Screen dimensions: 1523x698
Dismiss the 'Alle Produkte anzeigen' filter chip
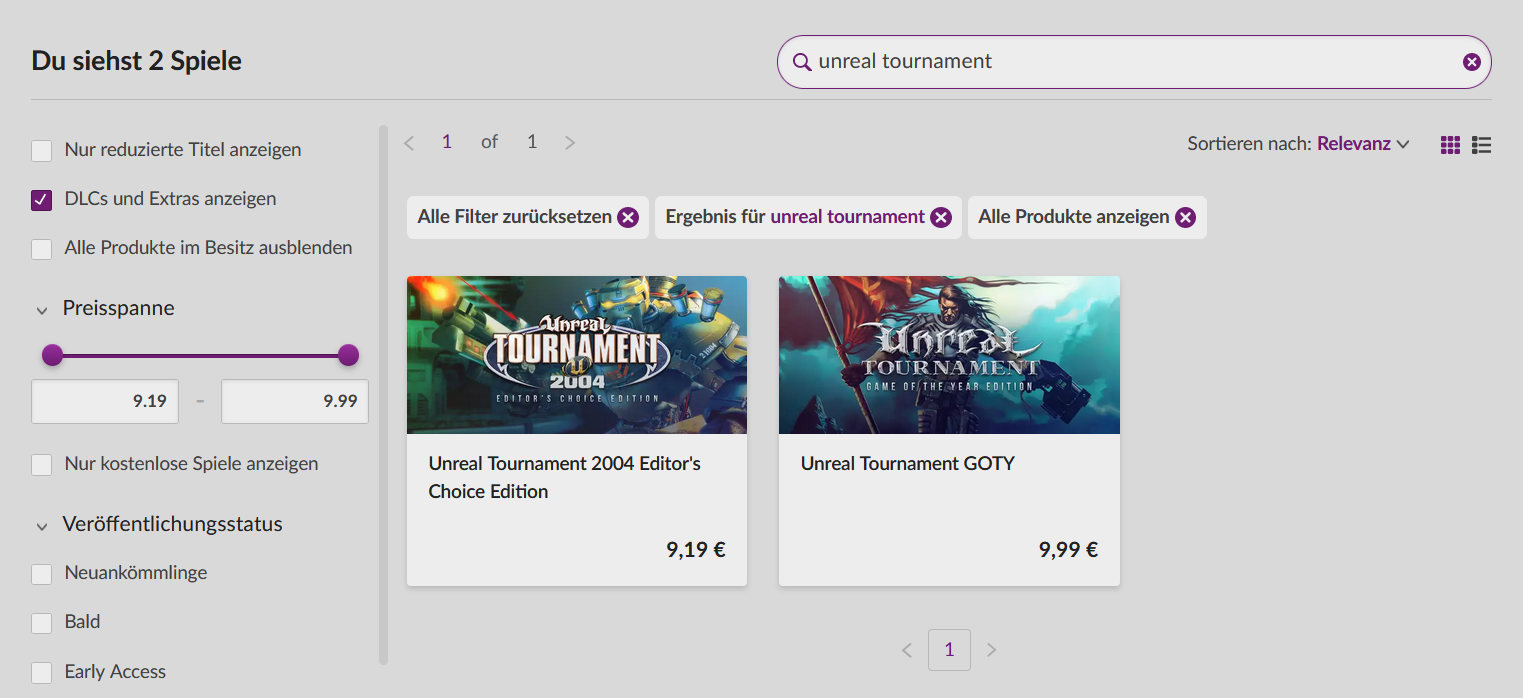pos(1185,216)
